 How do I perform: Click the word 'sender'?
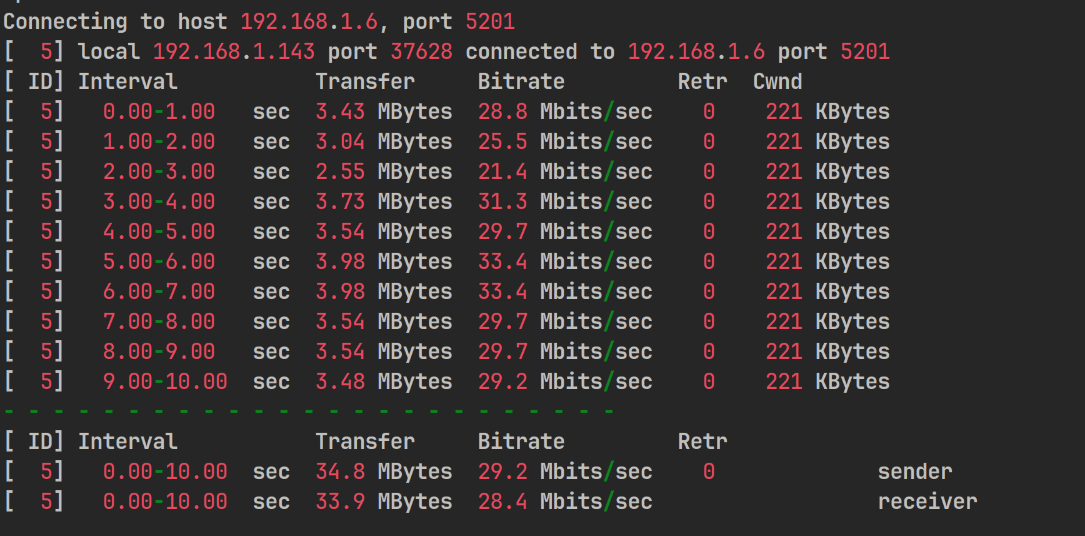click(915, 472)
